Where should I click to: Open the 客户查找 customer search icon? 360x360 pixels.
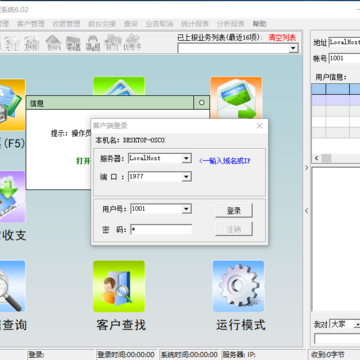(119, 286)
